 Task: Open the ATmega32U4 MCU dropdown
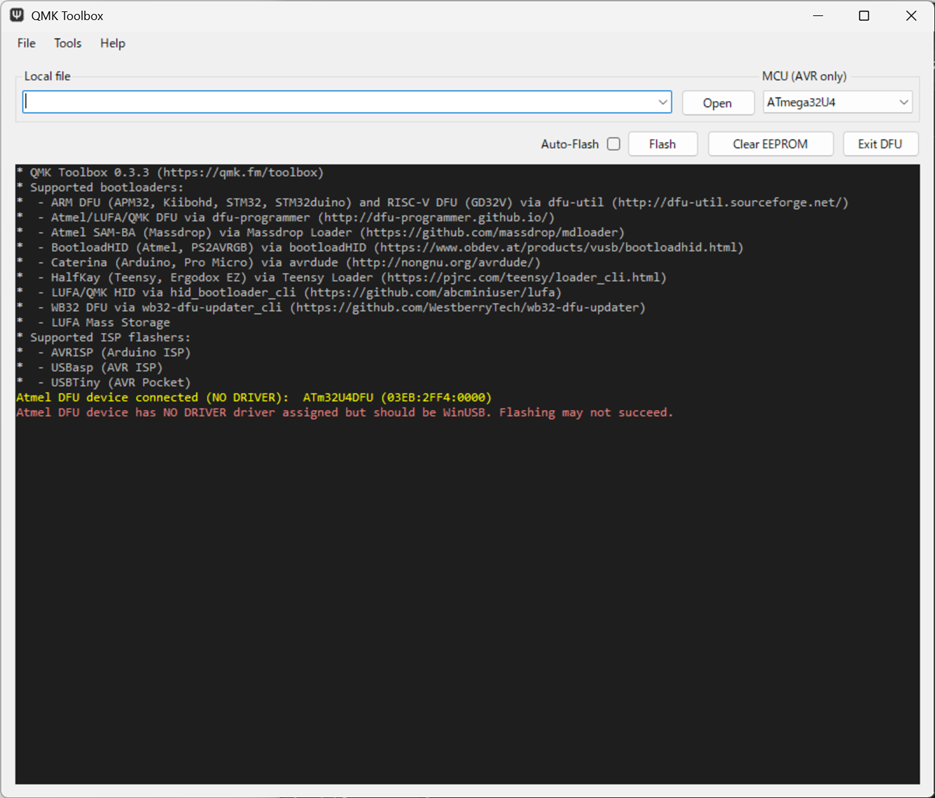point(837,102)
